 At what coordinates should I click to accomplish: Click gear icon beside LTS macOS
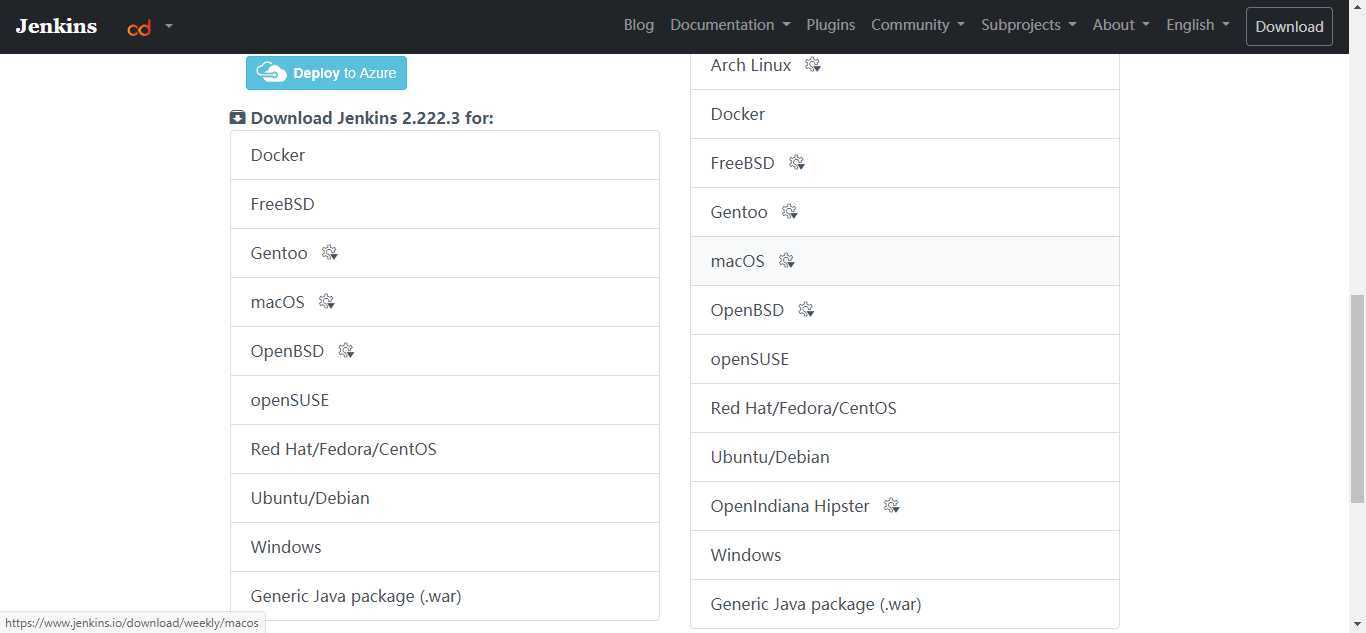pyautogui.click(x=327, y=302)
